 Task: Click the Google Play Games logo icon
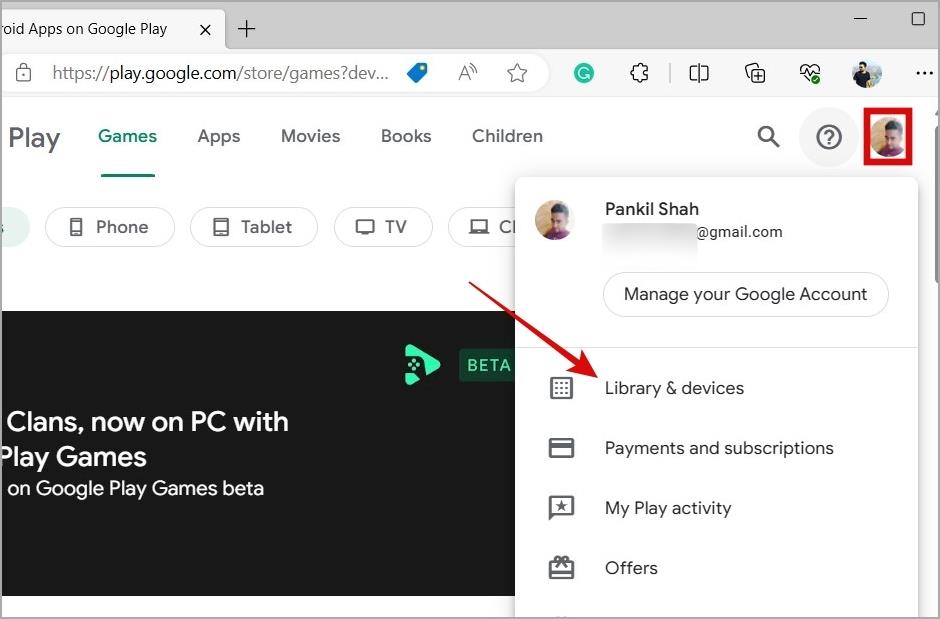pos(422,364)
